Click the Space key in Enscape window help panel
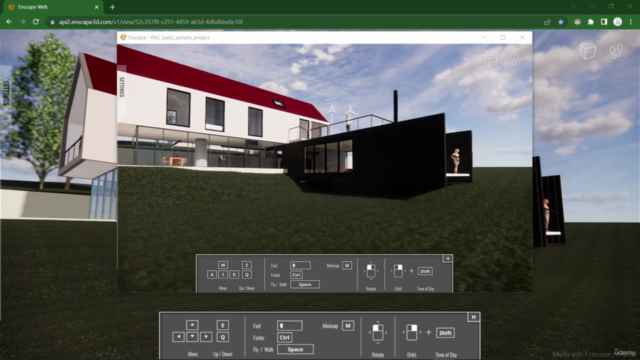The height and width of the screenshot is (360, 640). click(x=305, y=284)
